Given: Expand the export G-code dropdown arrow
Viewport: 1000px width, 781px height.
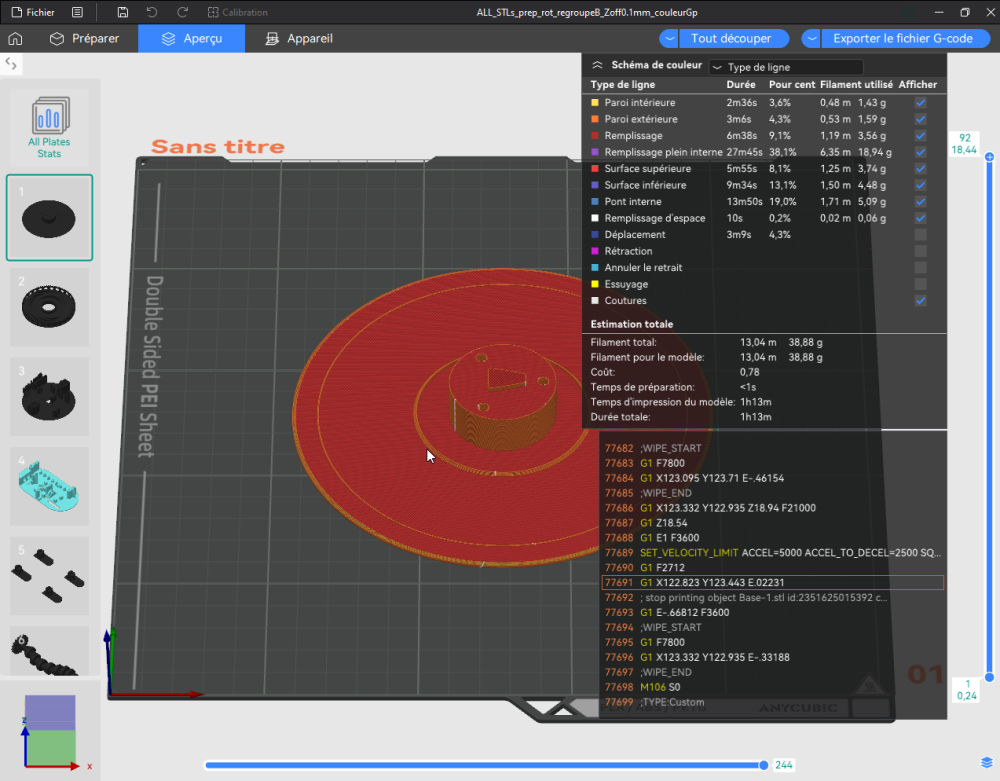Looking at the screenshot, I should coord(811,38).
